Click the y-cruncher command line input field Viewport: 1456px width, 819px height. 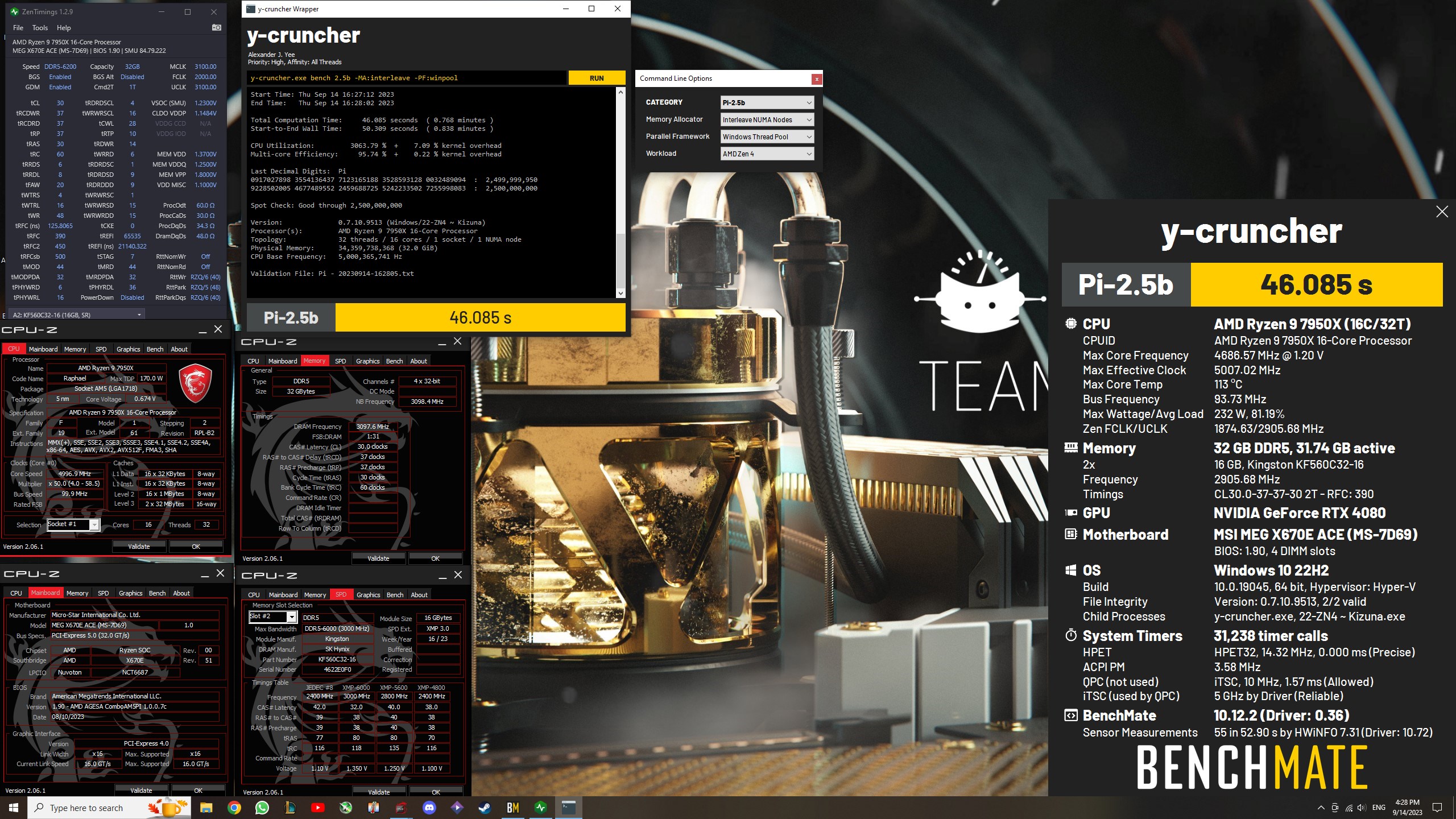click(x=407, y=78)
